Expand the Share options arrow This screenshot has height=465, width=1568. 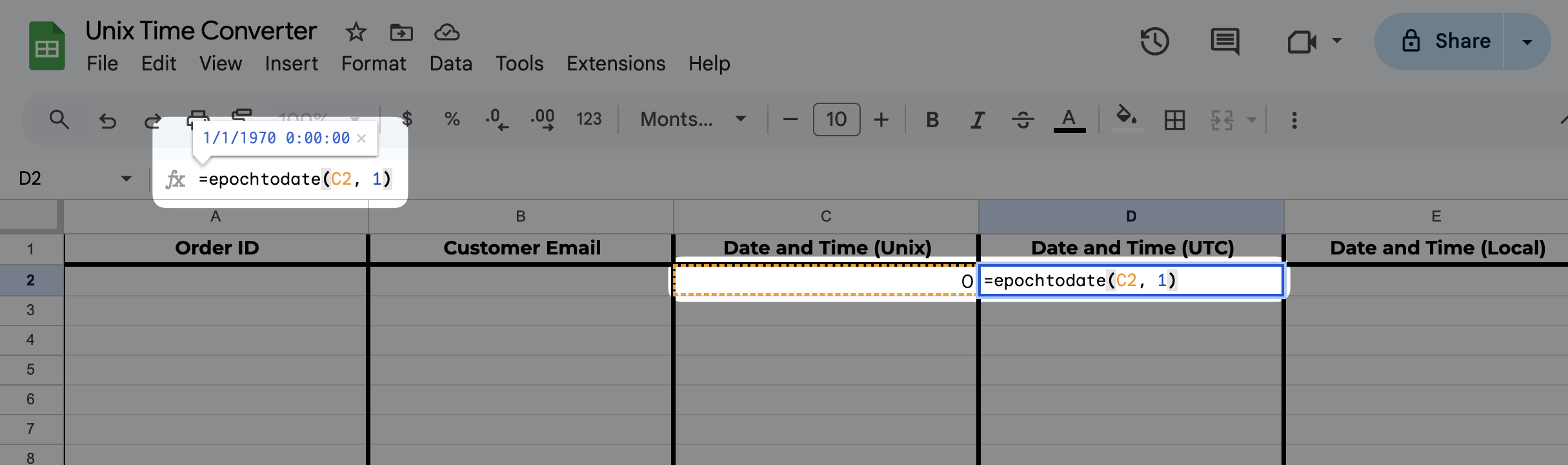click(1527, 42)
